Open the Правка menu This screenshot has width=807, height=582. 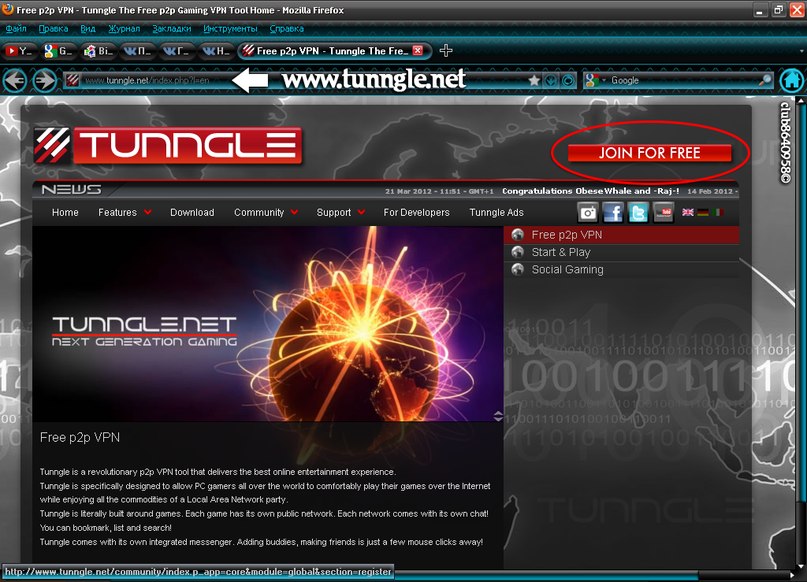point(53,29)
